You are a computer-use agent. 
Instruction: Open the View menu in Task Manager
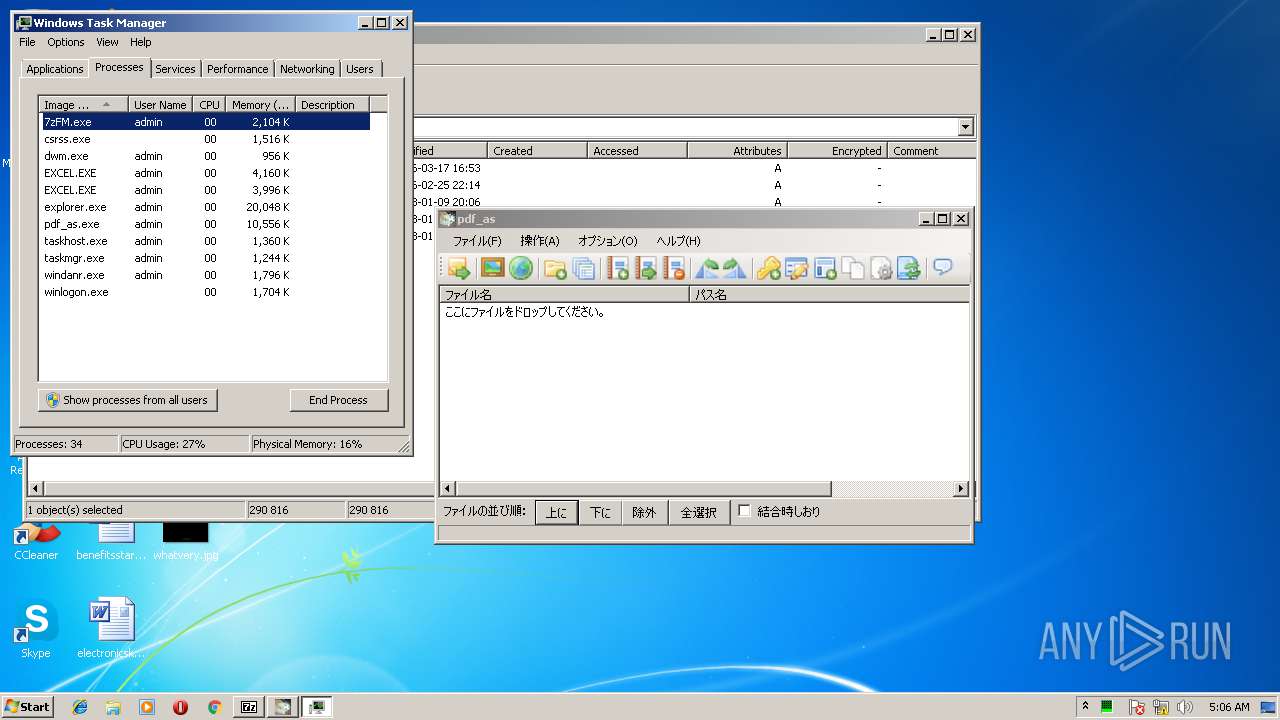point(107,42)
